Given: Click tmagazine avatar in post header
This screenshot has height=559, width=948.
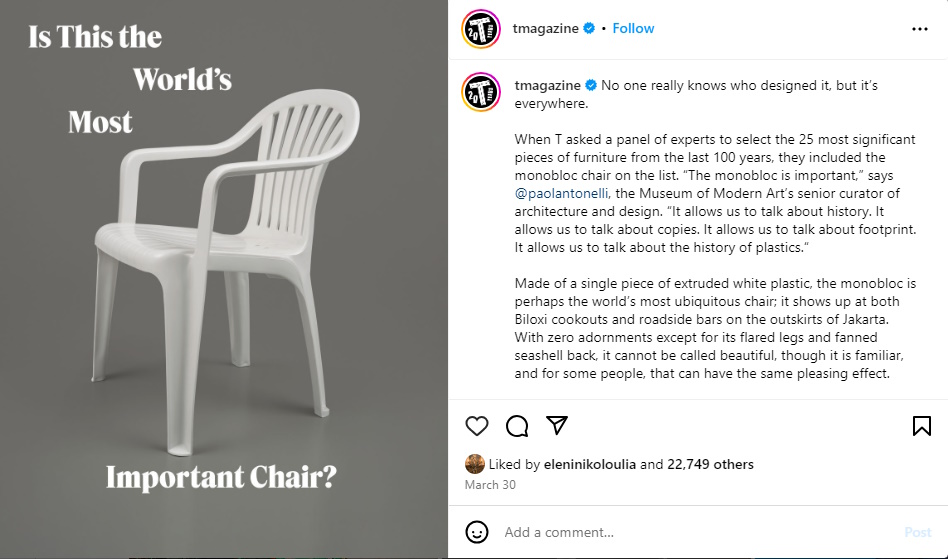Looking at the screenshot, I should coord(480,29).
